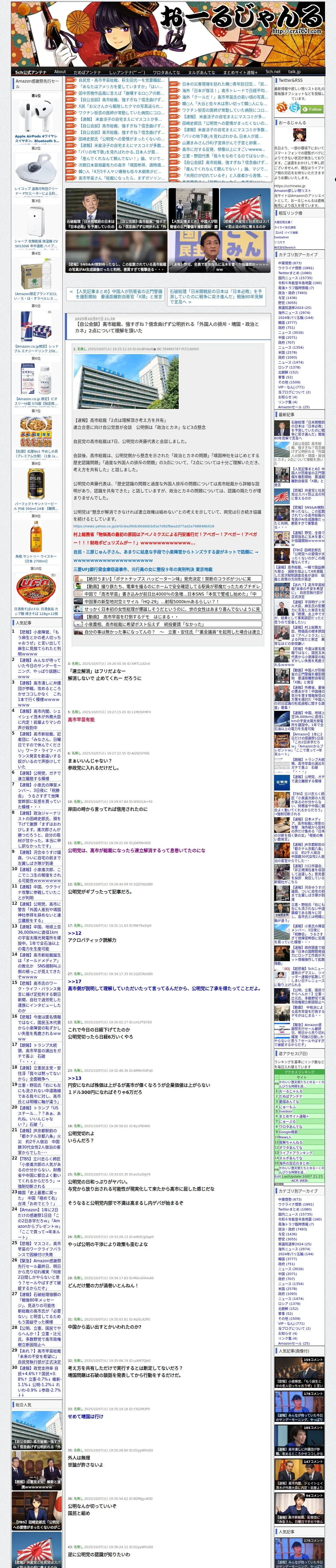Open the 【人気記事まとめ】 guard photo thumbnail
Screen dimensions: 336x1568
(194, 209)
